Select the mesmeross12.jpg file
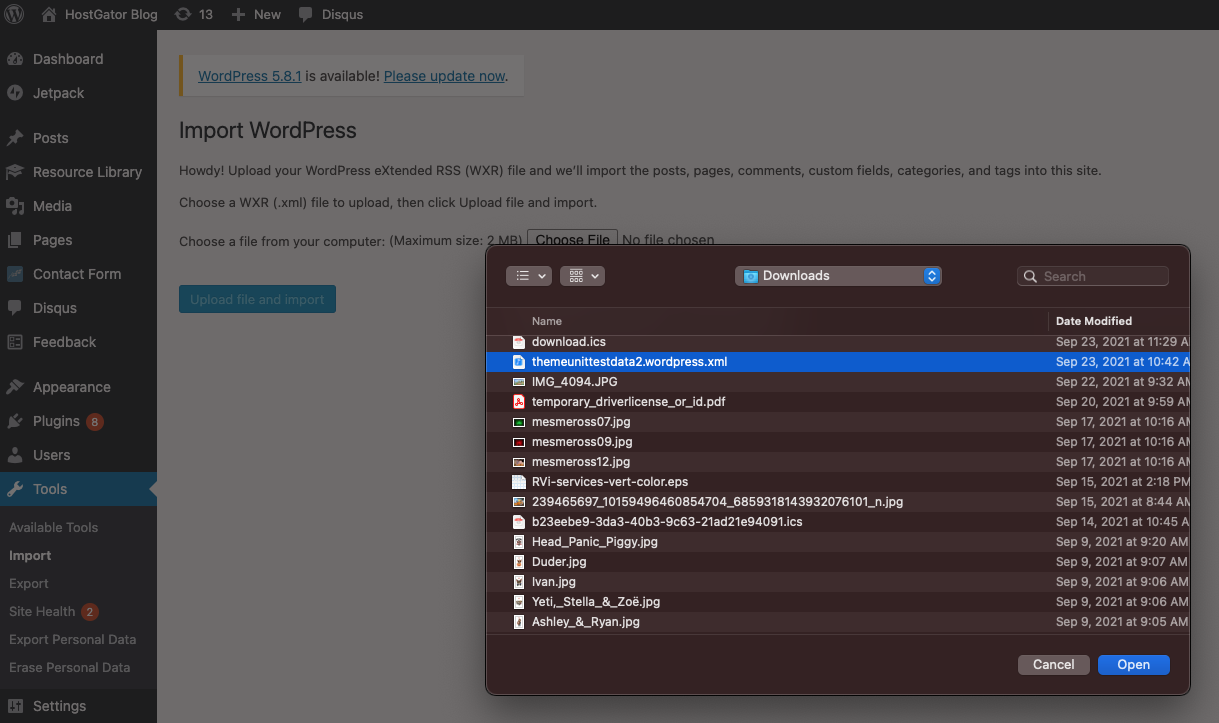Screen dimensions: 1219x723 [x=837, y=462]
